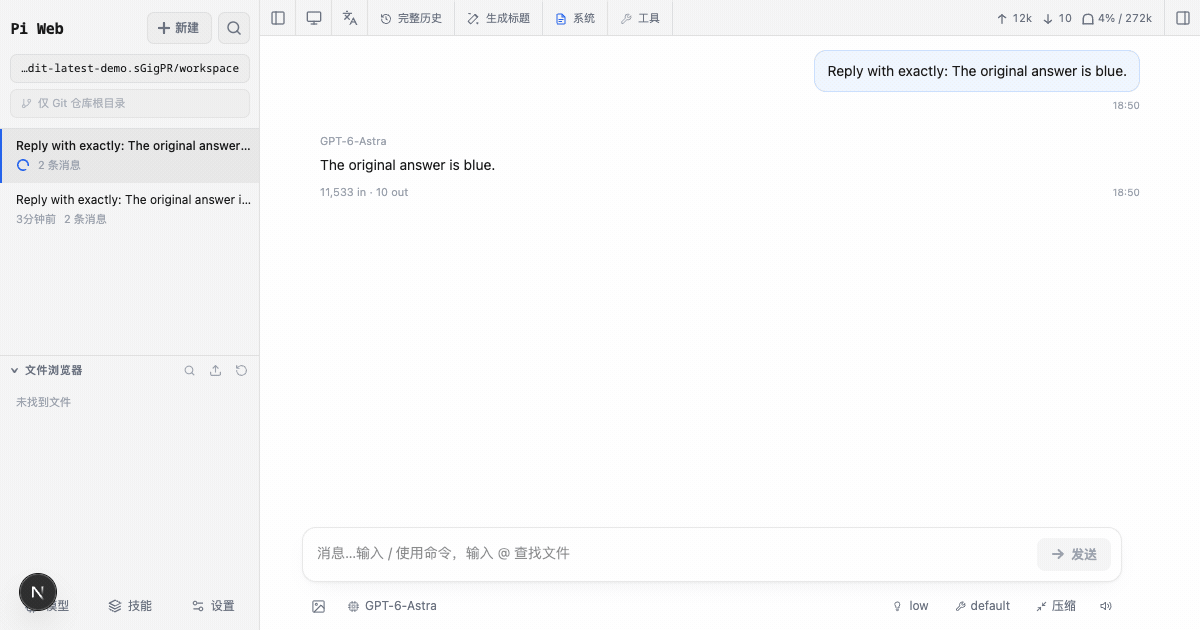Image resolution: width=1200 pixels, height=630 pixels.
Task: Click the translate language icon
Action: point(350,18)
